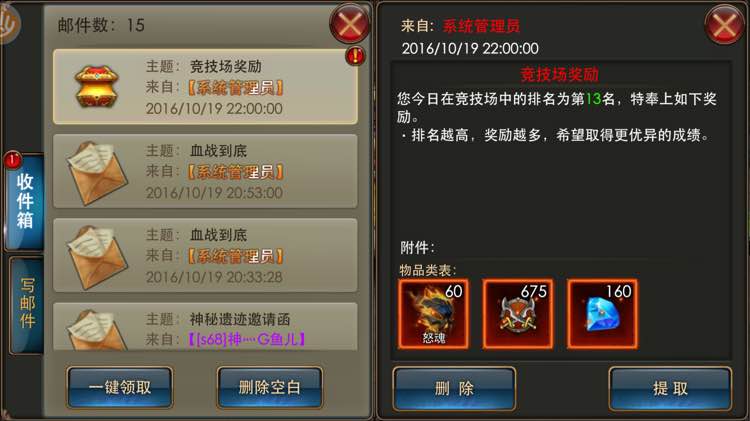Switch to the 写邮件 compose tab

click(x=27, y=305)
